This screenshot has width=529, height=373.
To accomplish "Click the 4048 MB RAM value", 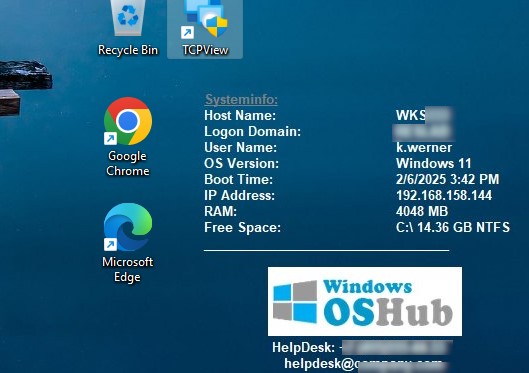I will [422, 211].
